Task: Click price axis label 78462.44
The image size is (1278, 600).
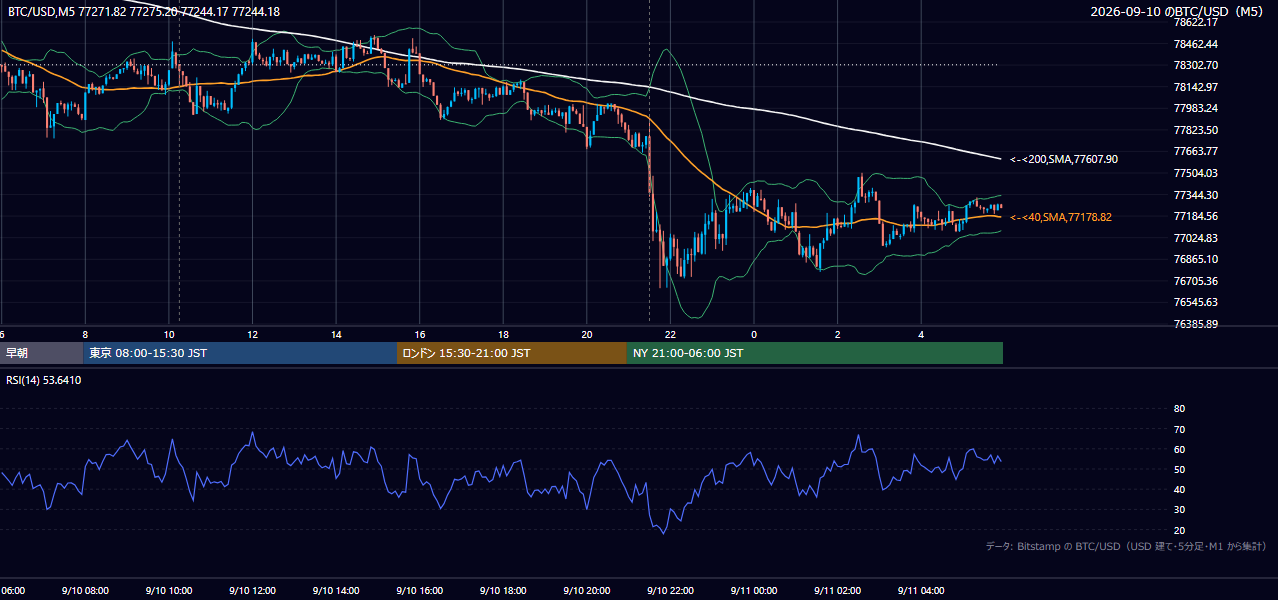Action: coord(1195,44)
